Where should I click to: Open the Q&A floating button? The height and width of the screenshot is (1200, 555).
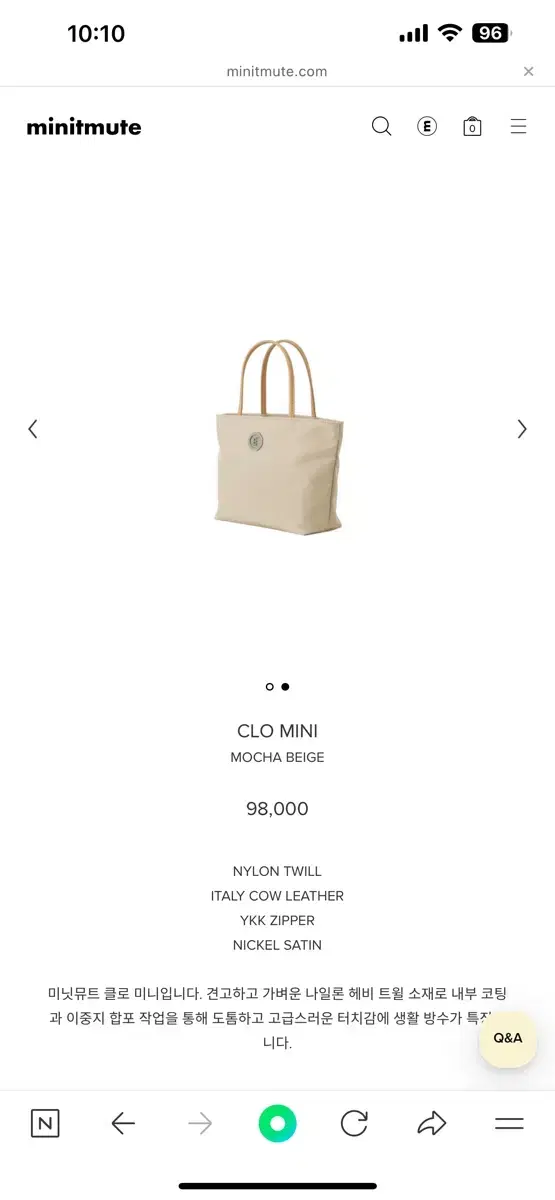point(508,1038)
